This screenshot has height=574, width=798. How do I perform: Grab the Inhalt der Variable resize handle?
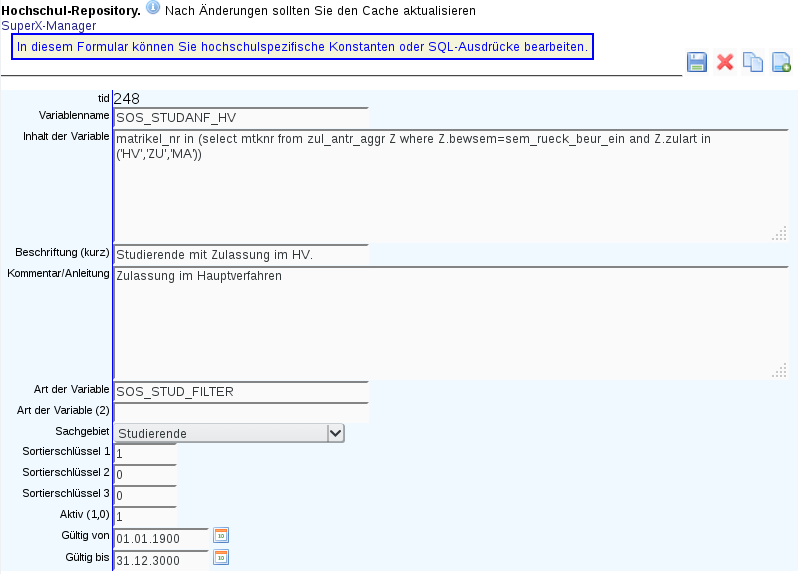(x=779, y=234)
